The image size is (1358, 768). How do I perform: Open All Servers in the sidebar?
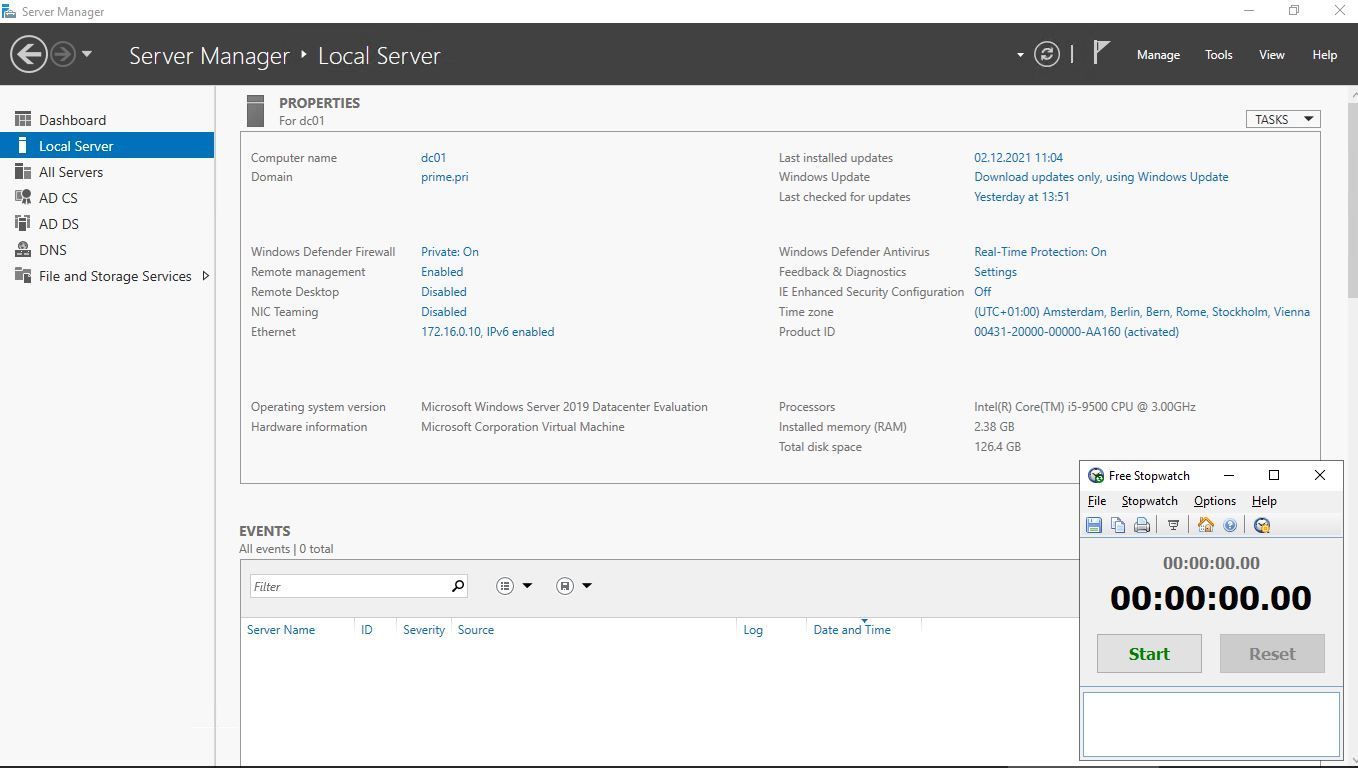(71, 172)
